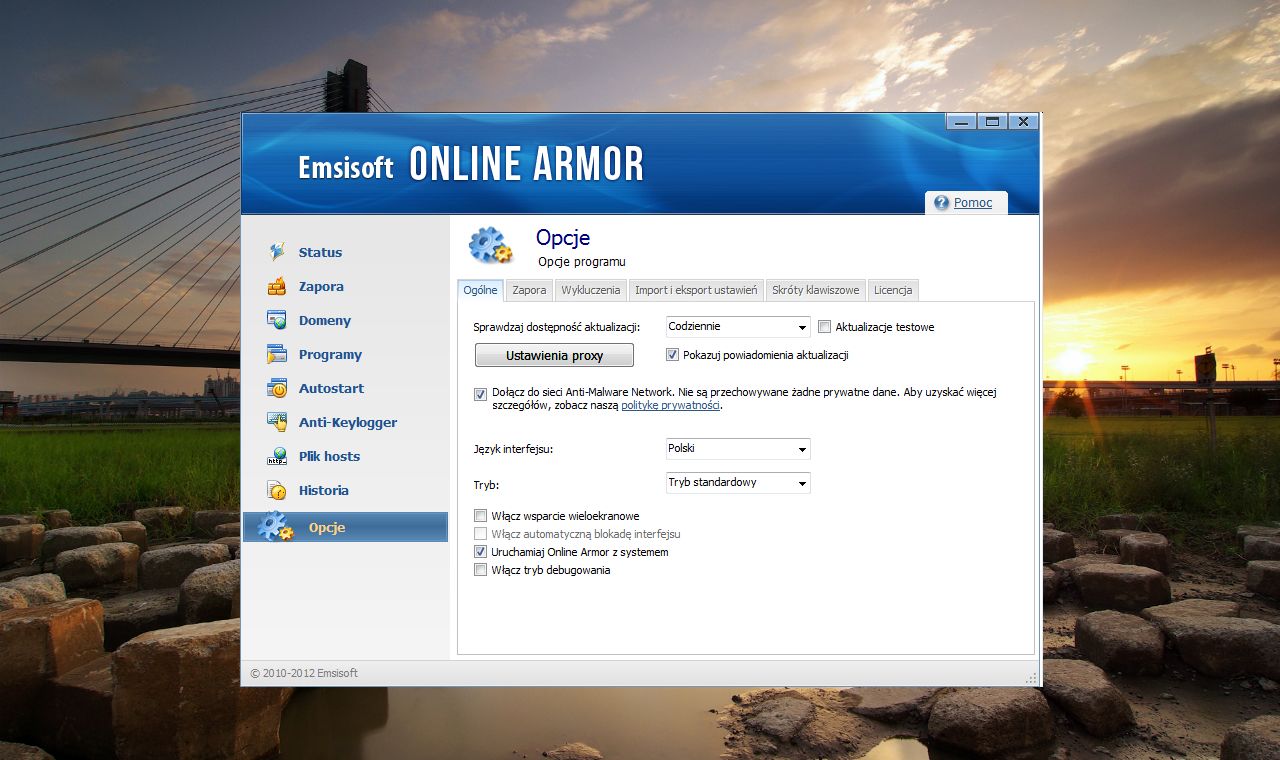This screenshot has width=1280, height=760.
Task: Uncheck Uruchamiaj Online Armor z systemem
Action: [481, 552]
